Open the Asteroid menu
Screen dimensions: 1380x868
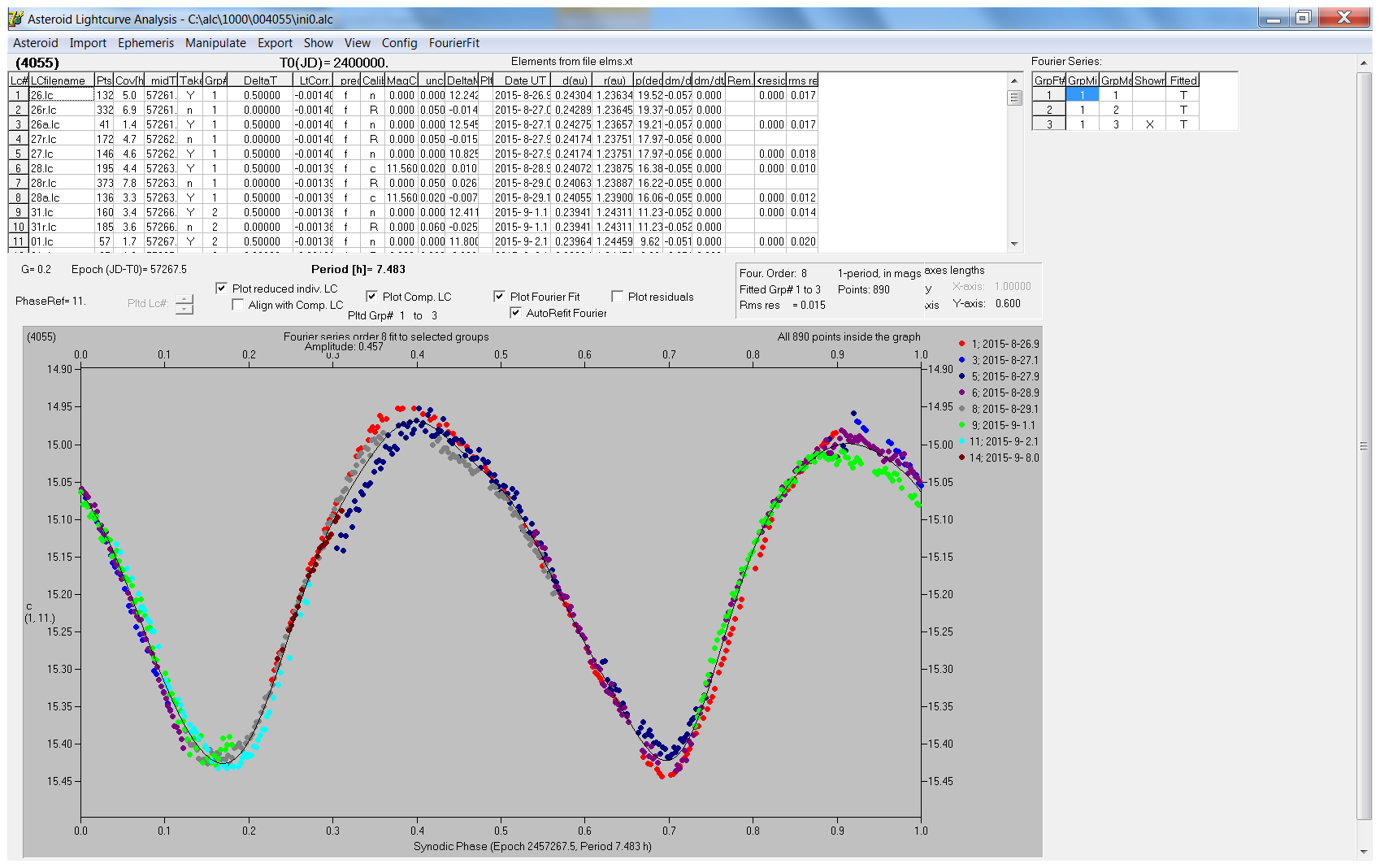coord(35,43)
